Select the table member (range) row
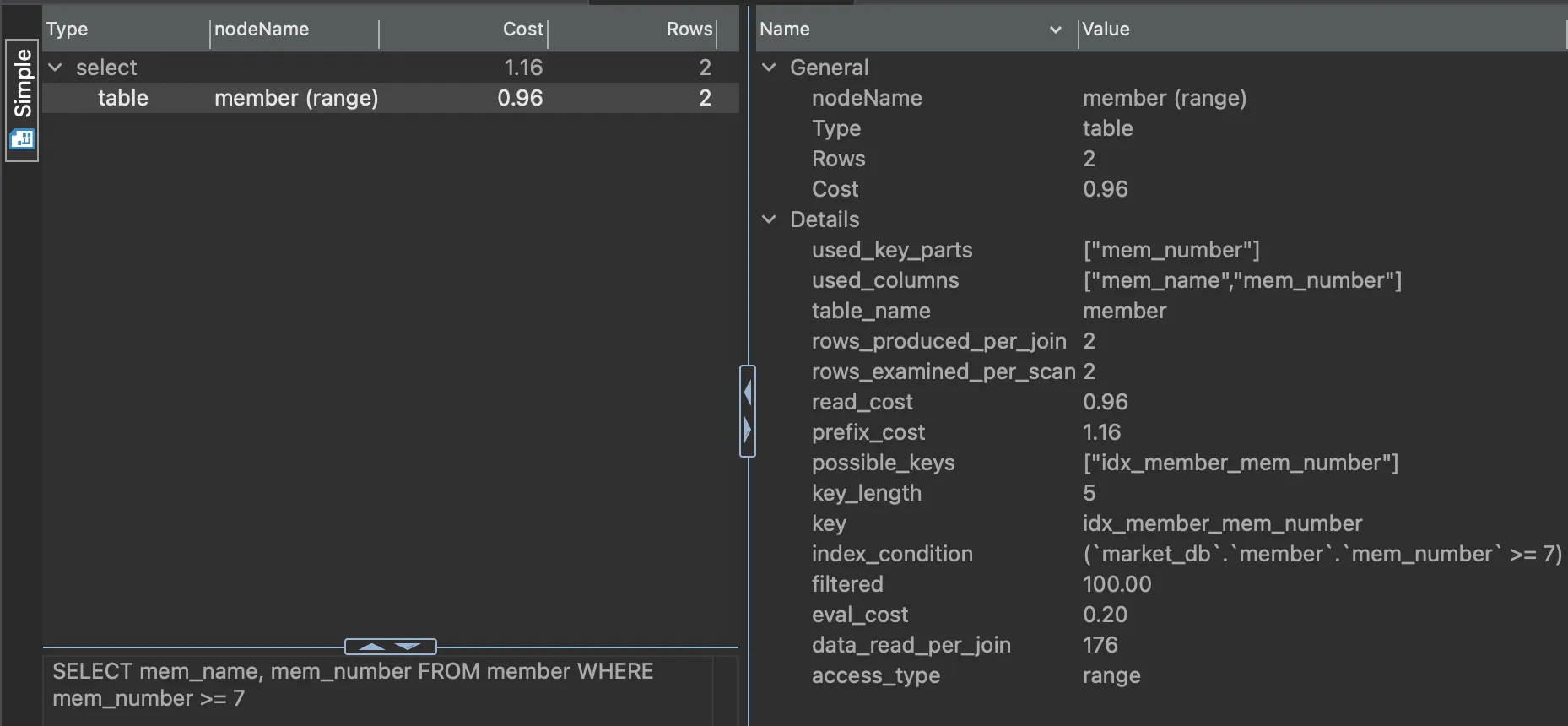 coord(295,98)
